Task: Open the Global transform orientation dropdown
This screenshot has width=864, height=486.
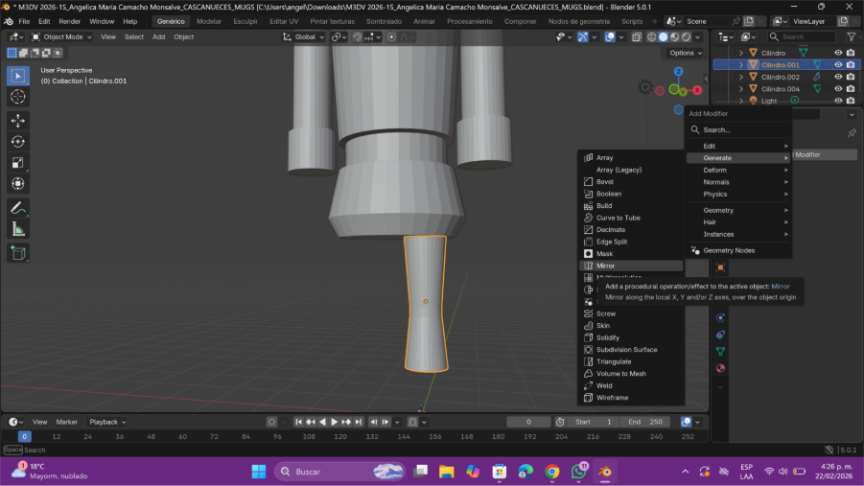Action: (x=305, y=37)
